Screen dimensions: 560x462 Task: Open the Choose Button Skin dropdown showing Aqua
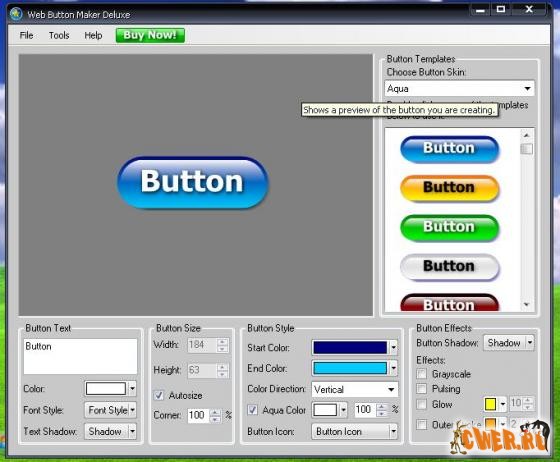(x=459, y=88)
